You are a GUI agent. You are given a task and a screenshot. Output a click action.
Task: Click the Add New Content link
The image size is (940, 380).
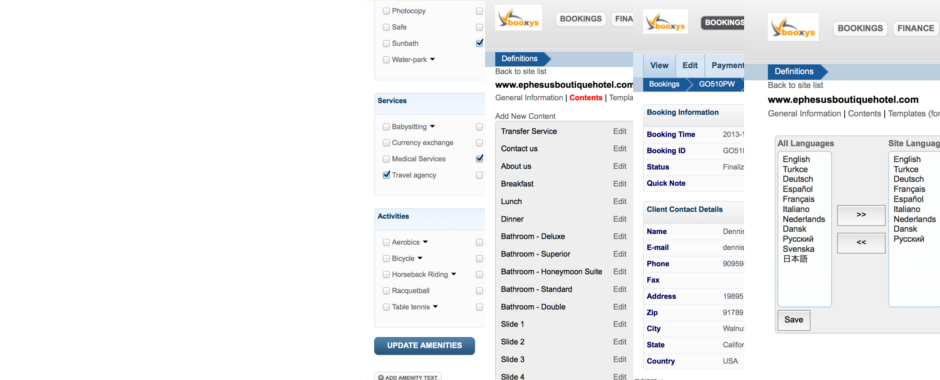coord(525,116)
